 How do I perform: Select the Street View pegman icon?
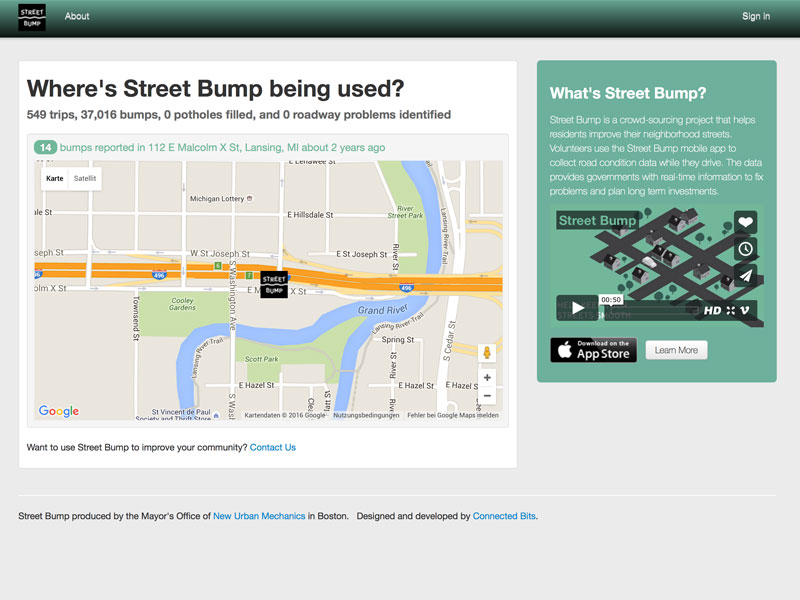click(x=487, y=353)
